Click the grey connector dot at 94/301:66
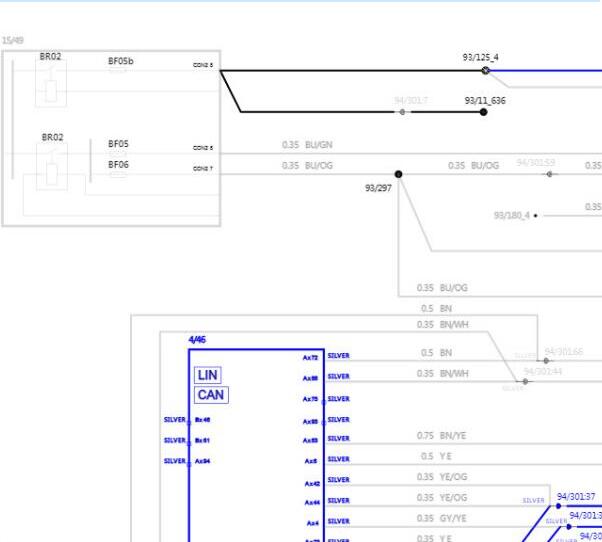 [546, 360]
